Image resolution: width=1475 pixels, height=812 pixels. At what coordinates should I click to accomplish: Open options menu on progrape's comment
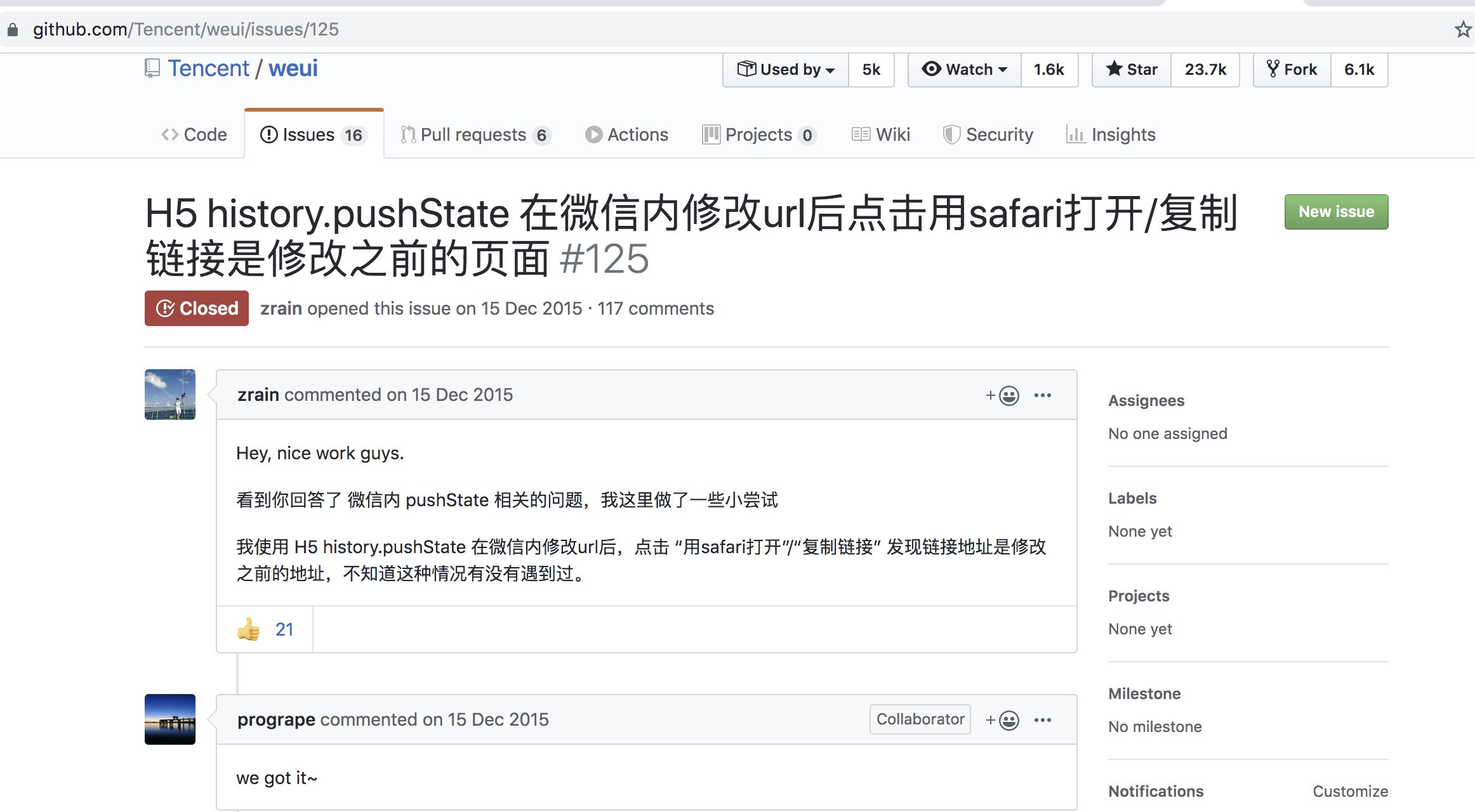pos(1043,720)
